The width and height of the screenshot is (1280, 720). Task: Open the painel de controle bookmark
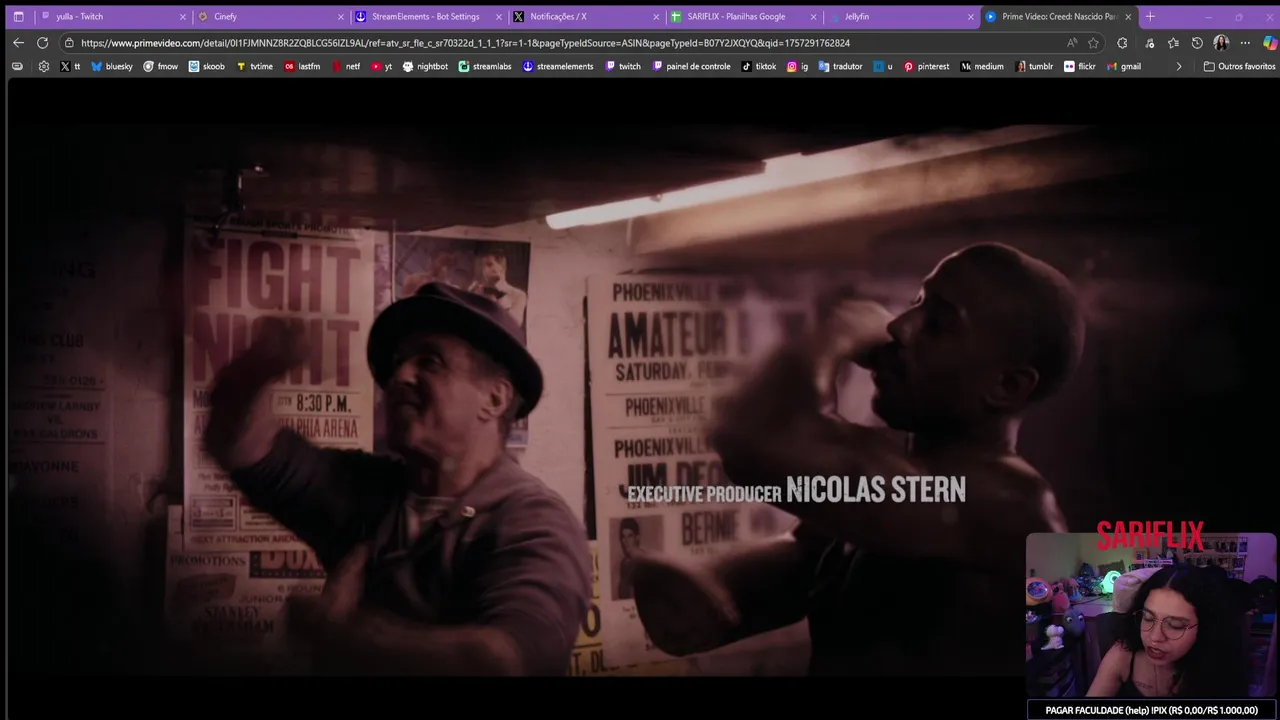(x=691, y=66)
